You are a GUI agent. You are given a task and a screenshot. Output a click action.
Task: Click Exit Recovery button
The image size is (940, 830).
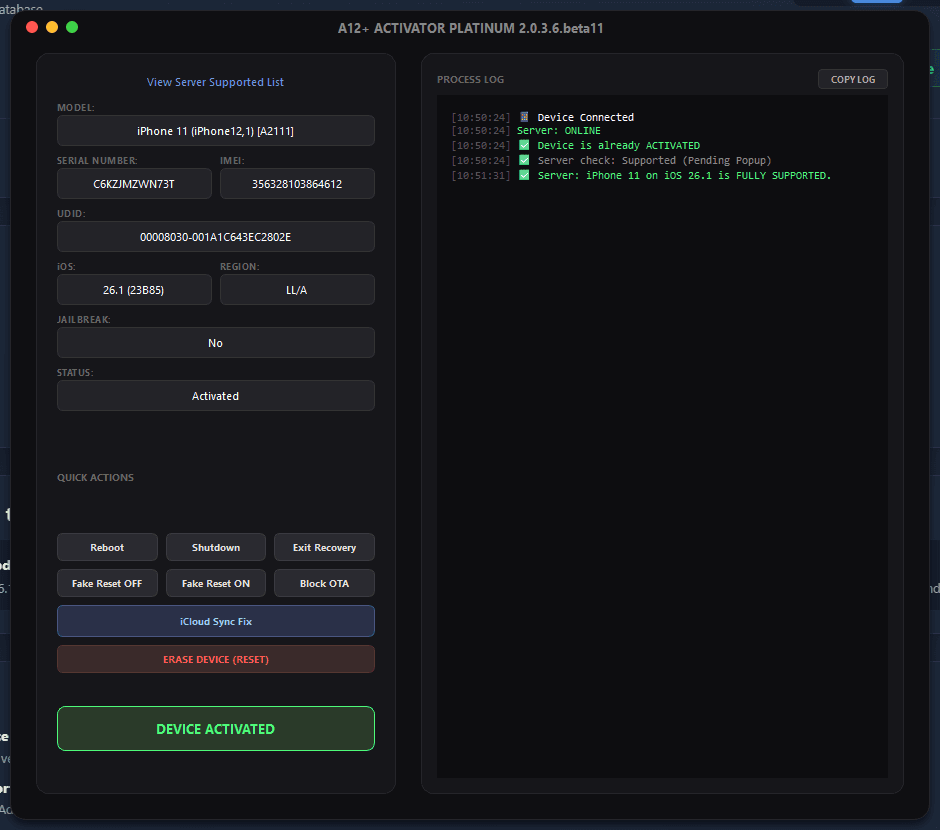coord(324,547)
